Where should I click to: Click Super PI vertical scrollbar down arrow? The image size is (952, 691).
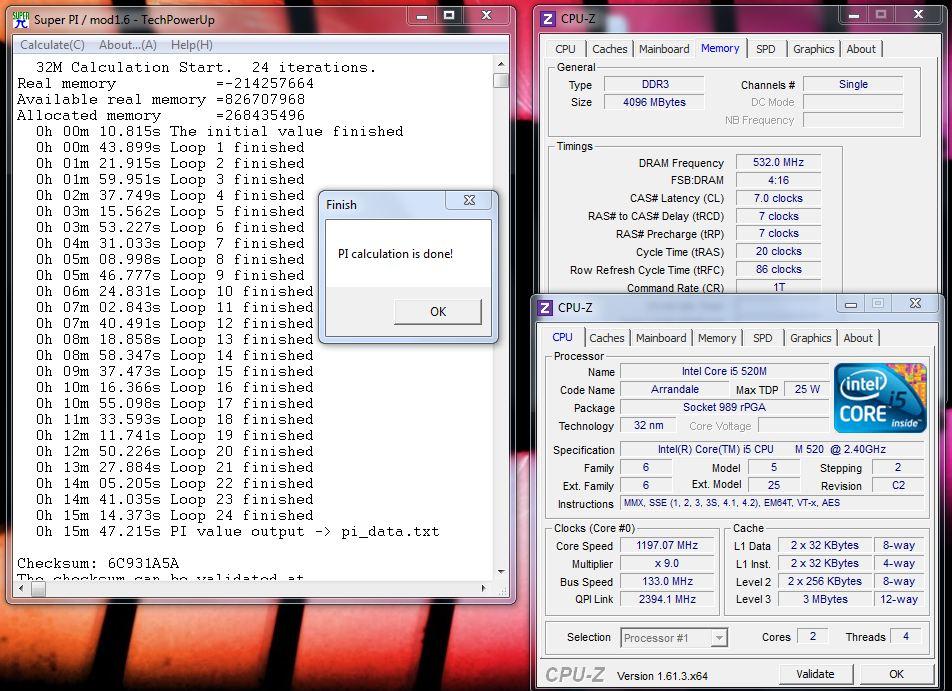click(501, 571)
